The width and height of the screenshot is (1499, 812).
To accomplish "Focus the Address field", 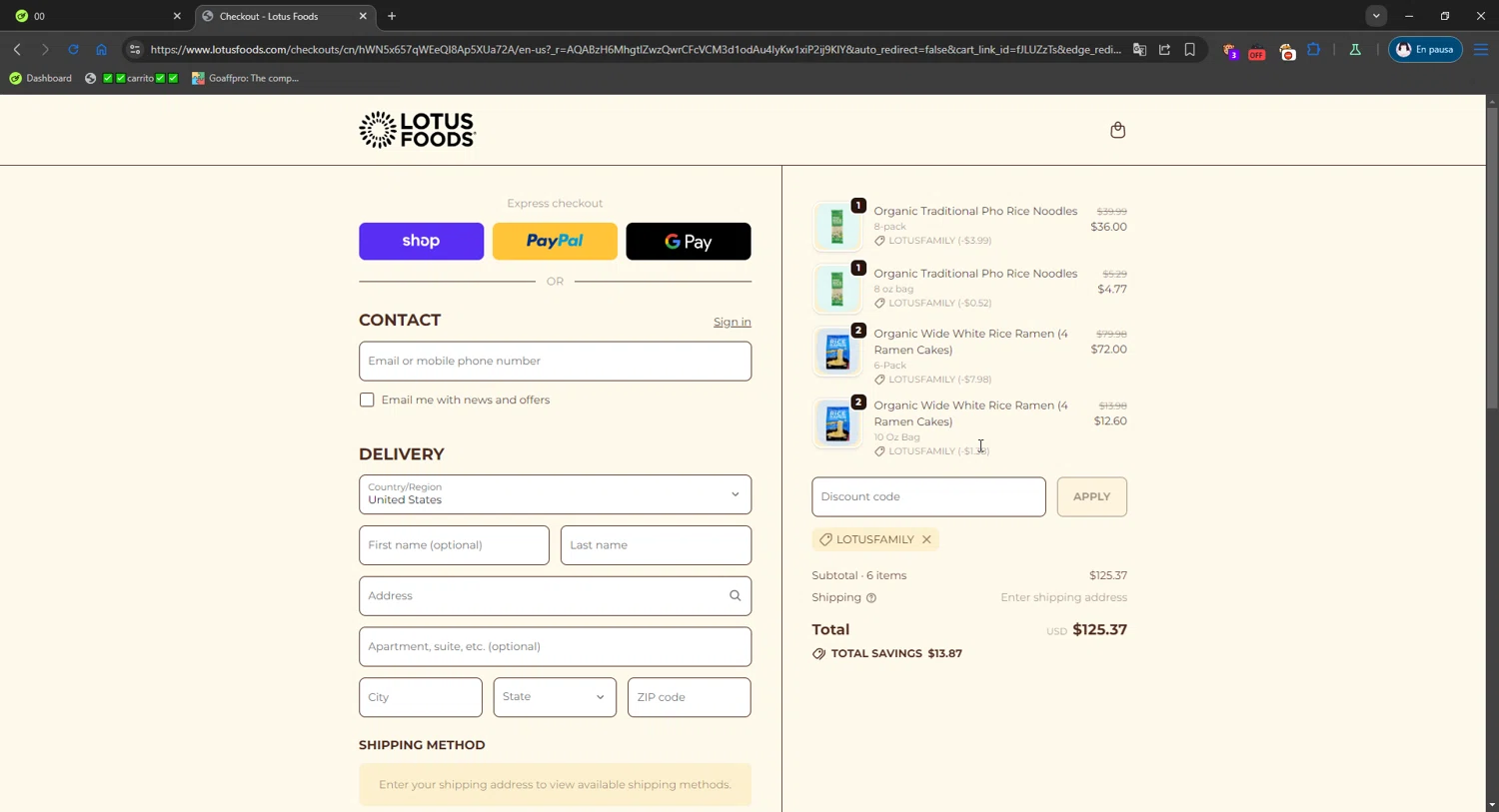I will [555, 596].
